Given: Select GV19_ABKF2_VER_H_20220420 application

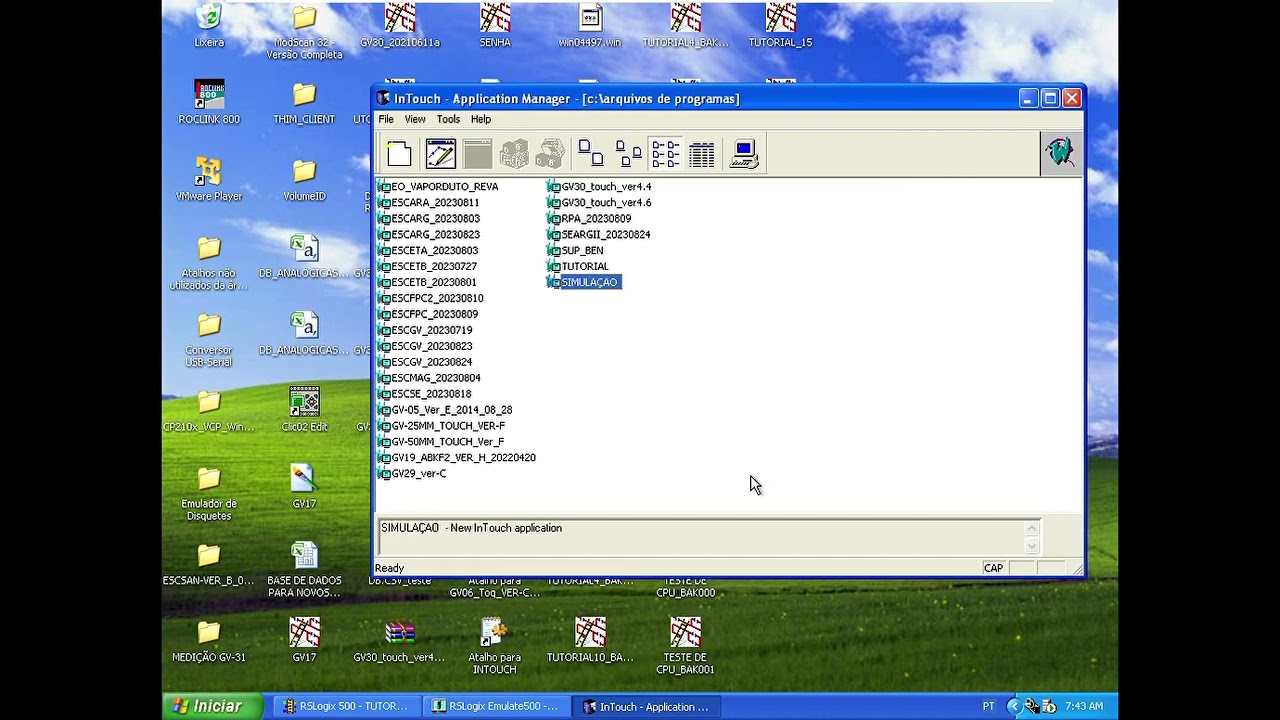Looking at the screenshot, I should pos(457,458).
